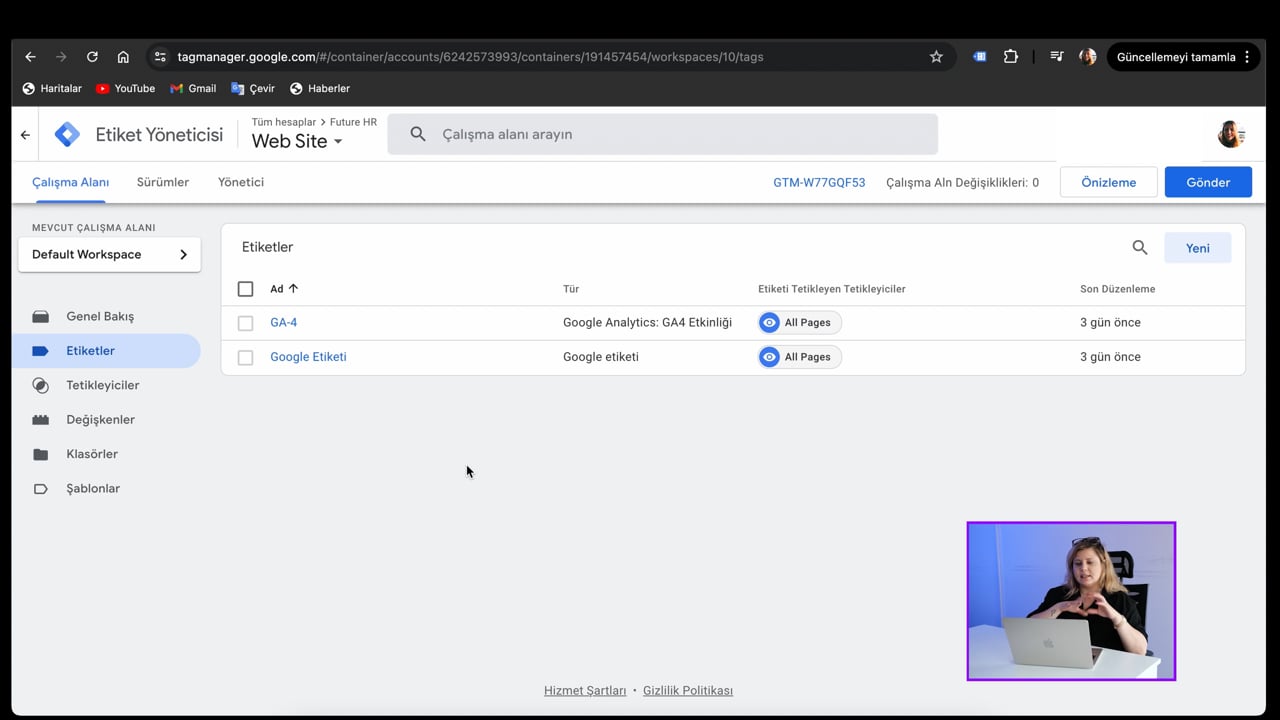Click the Yeni button to create a tag

pos(1198,248)
